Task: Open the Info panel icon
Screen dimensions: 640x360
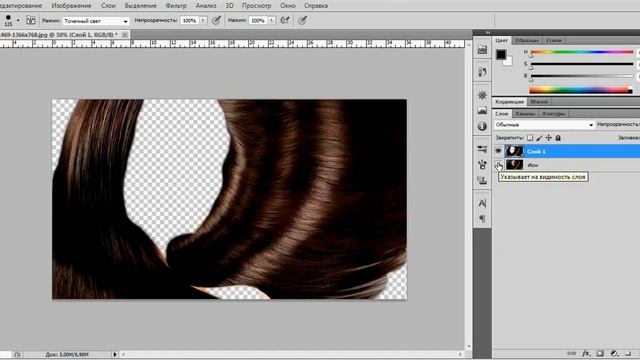Action: pos(482,126)
